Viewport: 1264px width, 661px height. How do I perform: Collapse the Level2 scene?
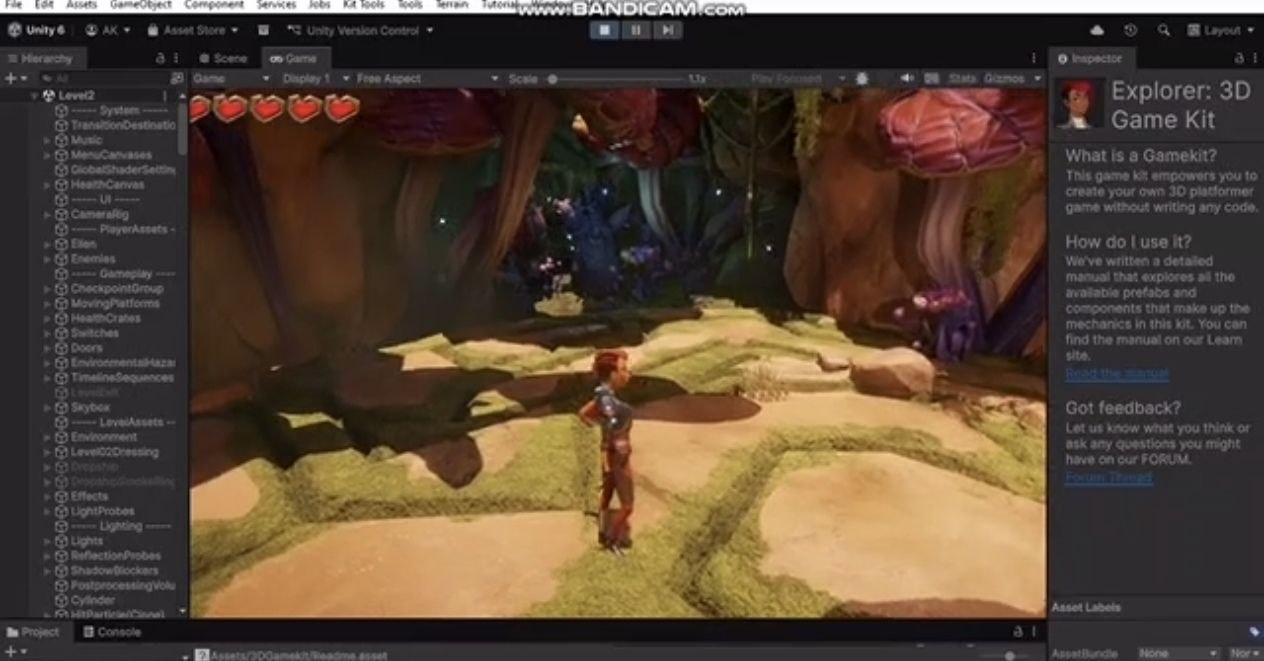[34, 95]
